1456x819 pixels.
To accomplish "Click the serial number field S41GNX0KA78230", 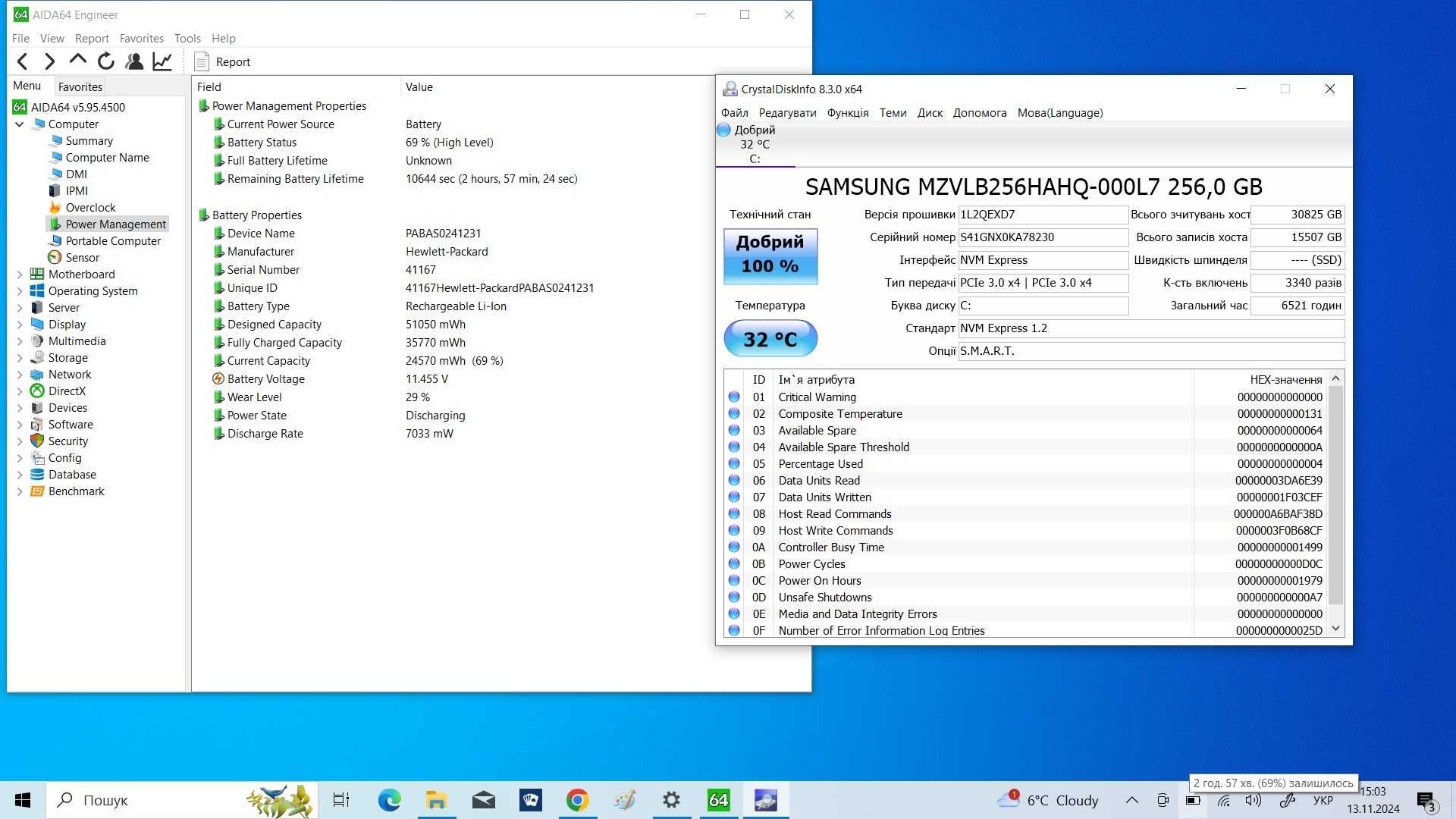I will point(1043,237).
